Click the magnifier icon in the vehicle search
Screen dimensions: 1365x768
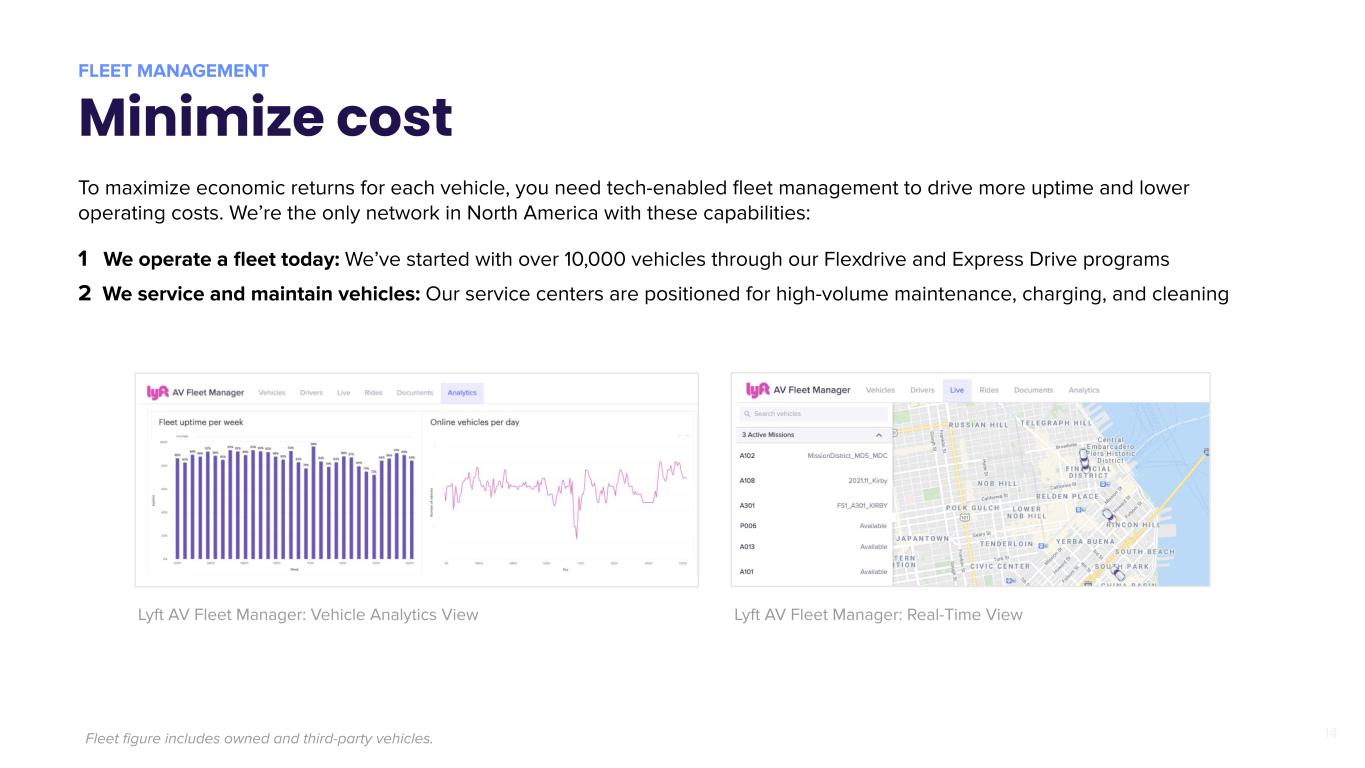746,414
